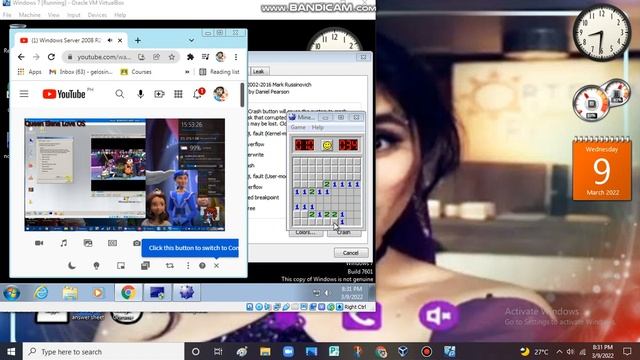This screenshot has width=640, height=360.
Task: Select the Leak tab in dialog
Action: pos(258,71)
